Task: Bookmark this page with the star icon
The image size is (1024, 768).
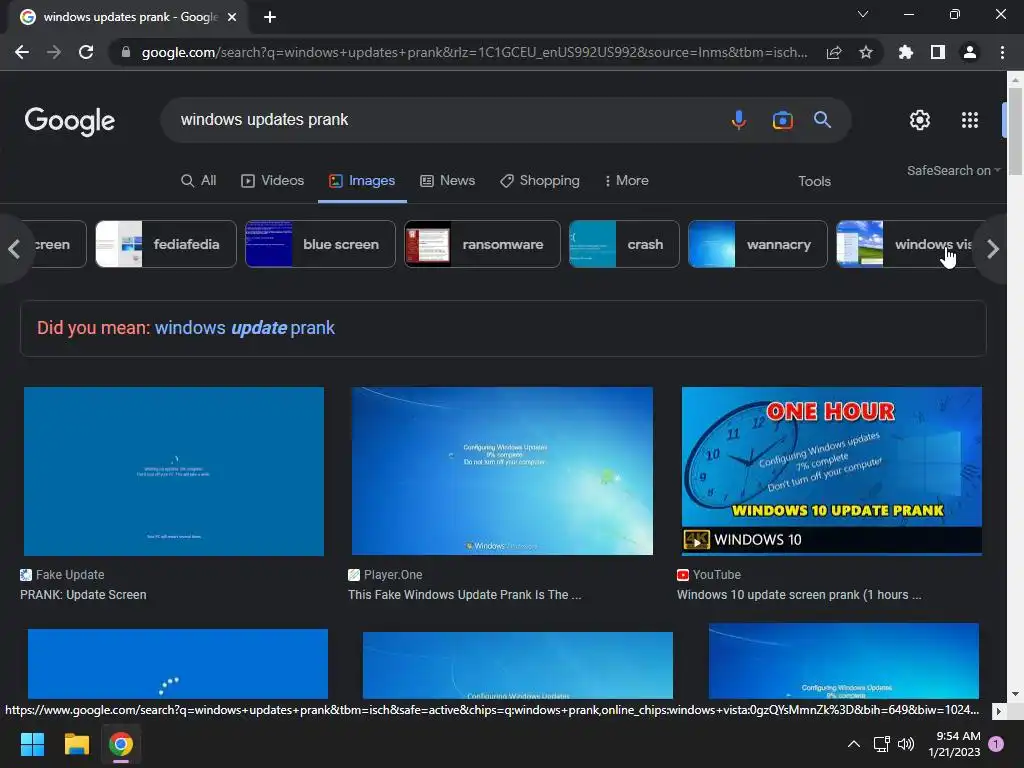Action: [866, 52]
